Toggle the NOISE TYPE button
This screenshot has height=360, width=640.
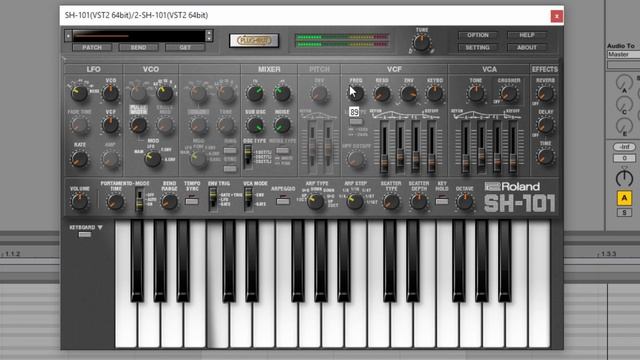point(282,151)
